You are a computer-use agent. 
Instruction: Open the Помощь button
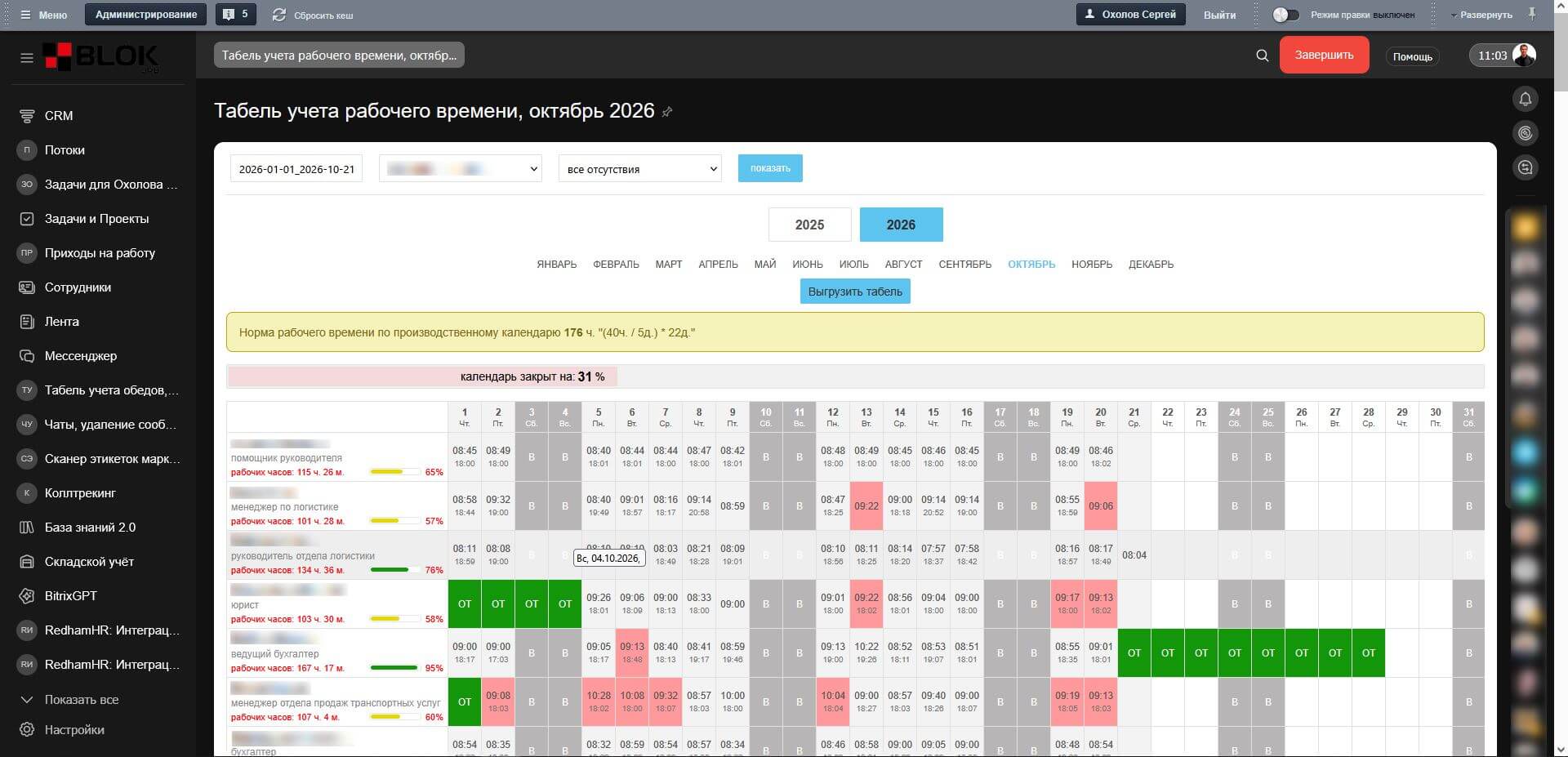tap(1412, 56)
